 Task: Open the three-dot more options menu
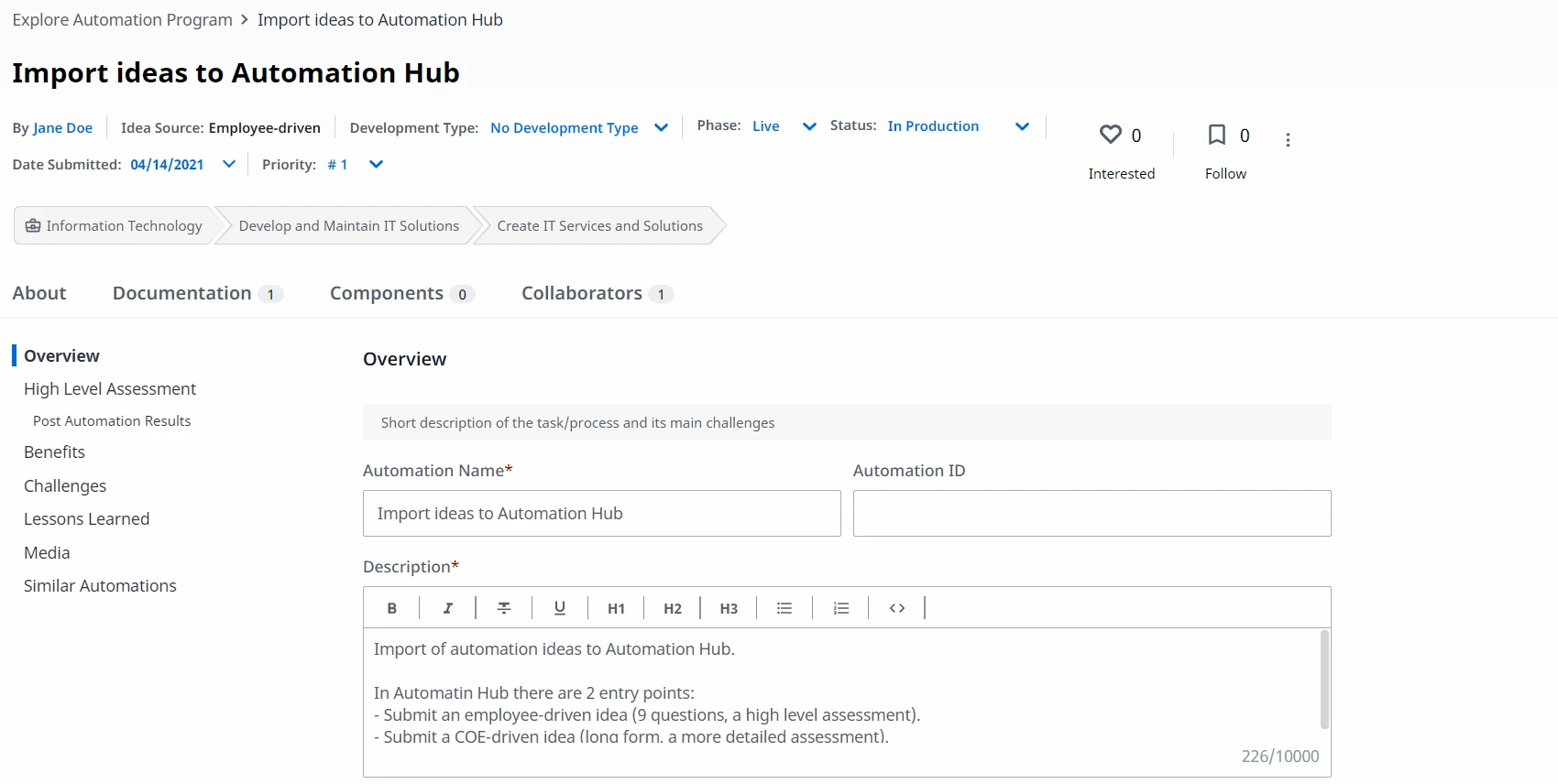tap(1288, 139)
